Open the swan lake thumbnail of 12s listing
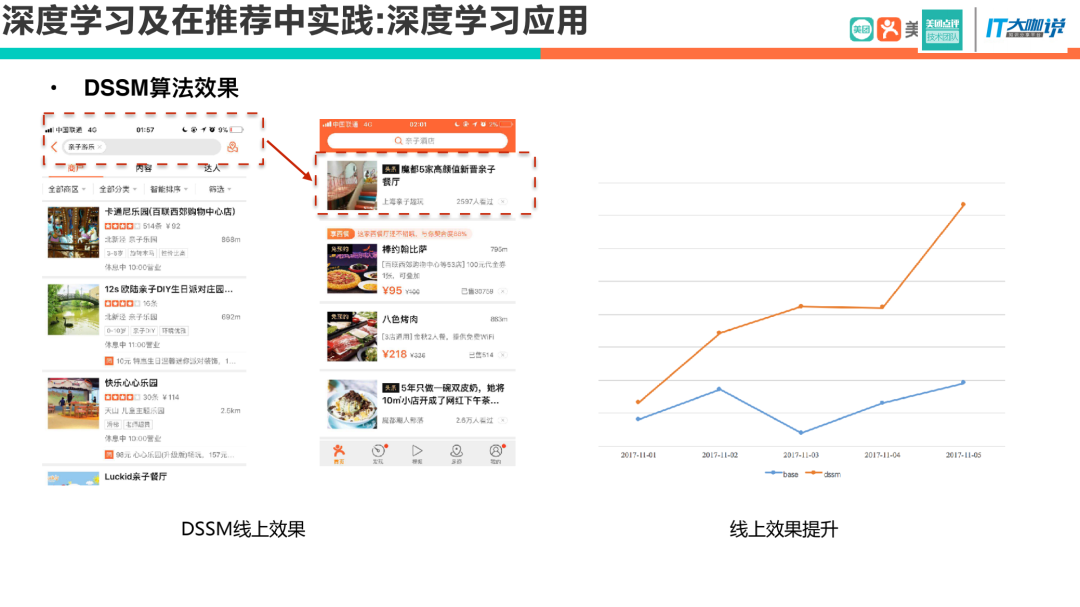The height and width of the screenshot is (607, 1080). click(73, 310)
